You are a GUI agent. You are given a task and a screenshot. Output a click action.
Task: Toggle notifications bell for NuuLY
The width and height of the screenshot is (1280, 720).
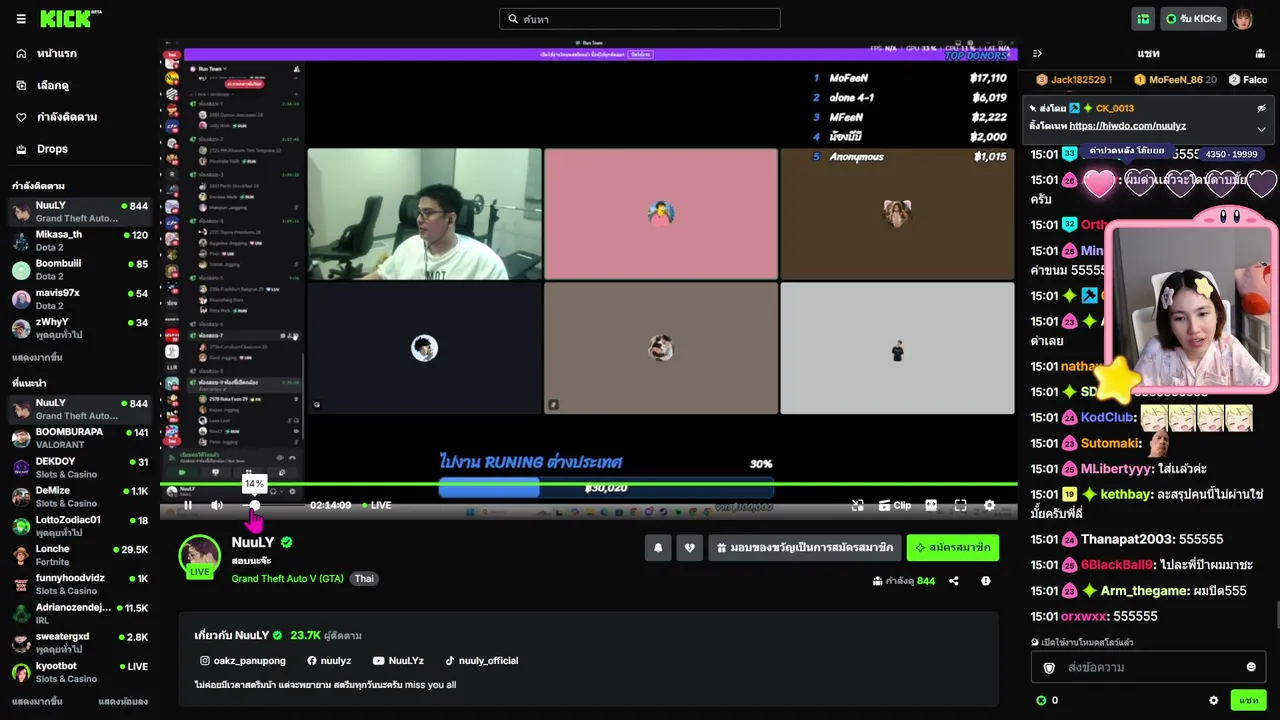point(658,548)
